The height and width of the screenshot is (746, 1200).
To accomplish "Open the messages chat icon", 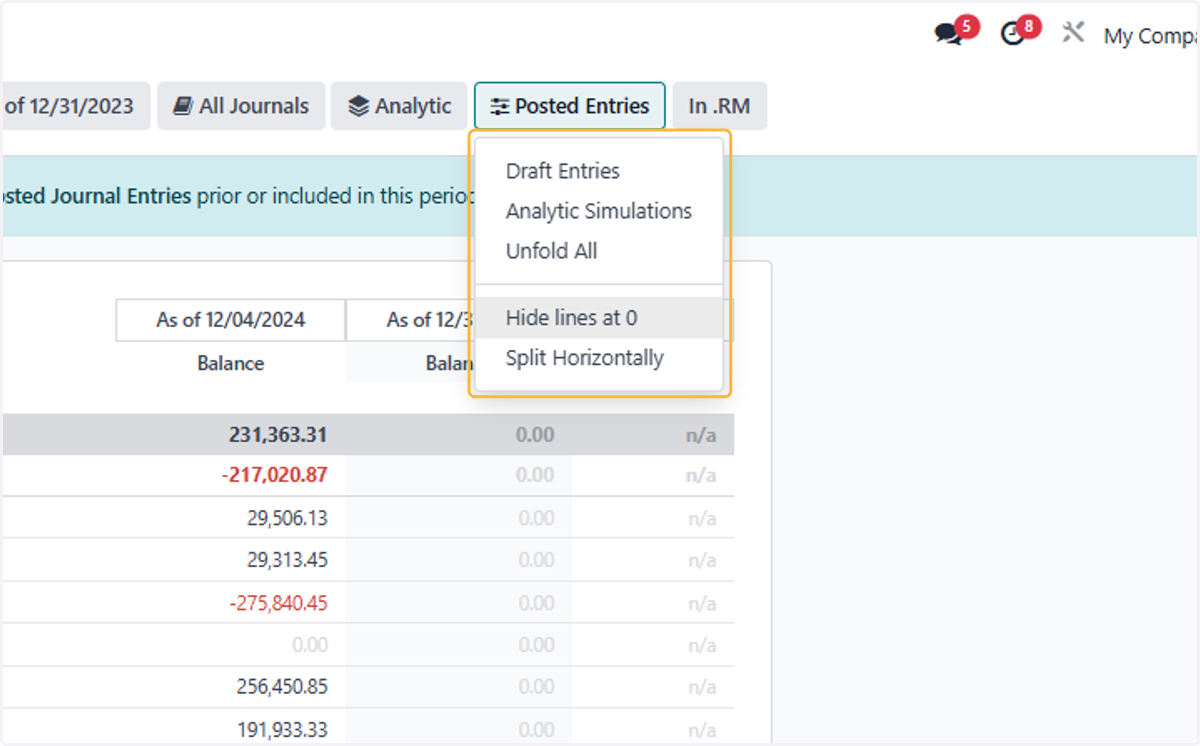I will [x=949, y=34].
